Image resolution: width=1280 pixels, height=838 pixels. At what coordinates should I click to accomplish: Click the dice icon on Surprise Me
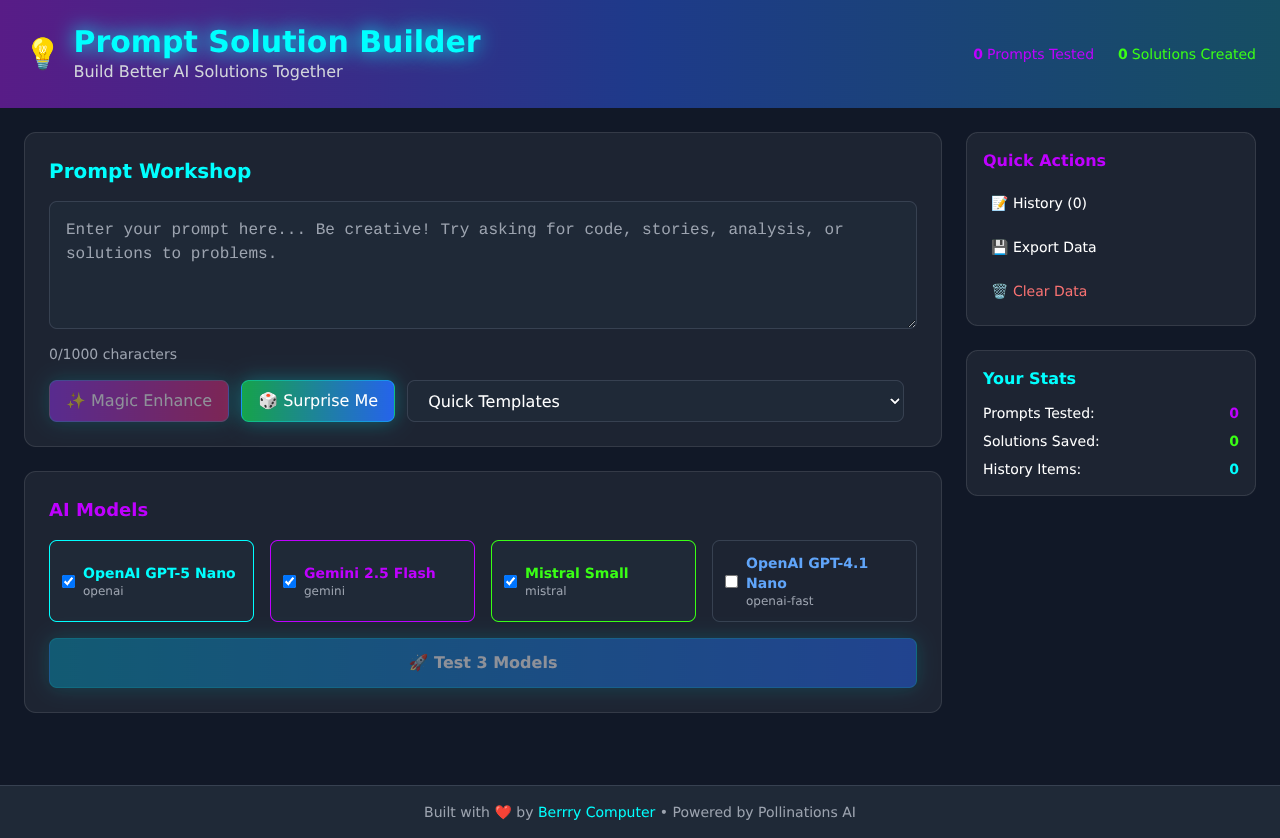pos(266,400)
